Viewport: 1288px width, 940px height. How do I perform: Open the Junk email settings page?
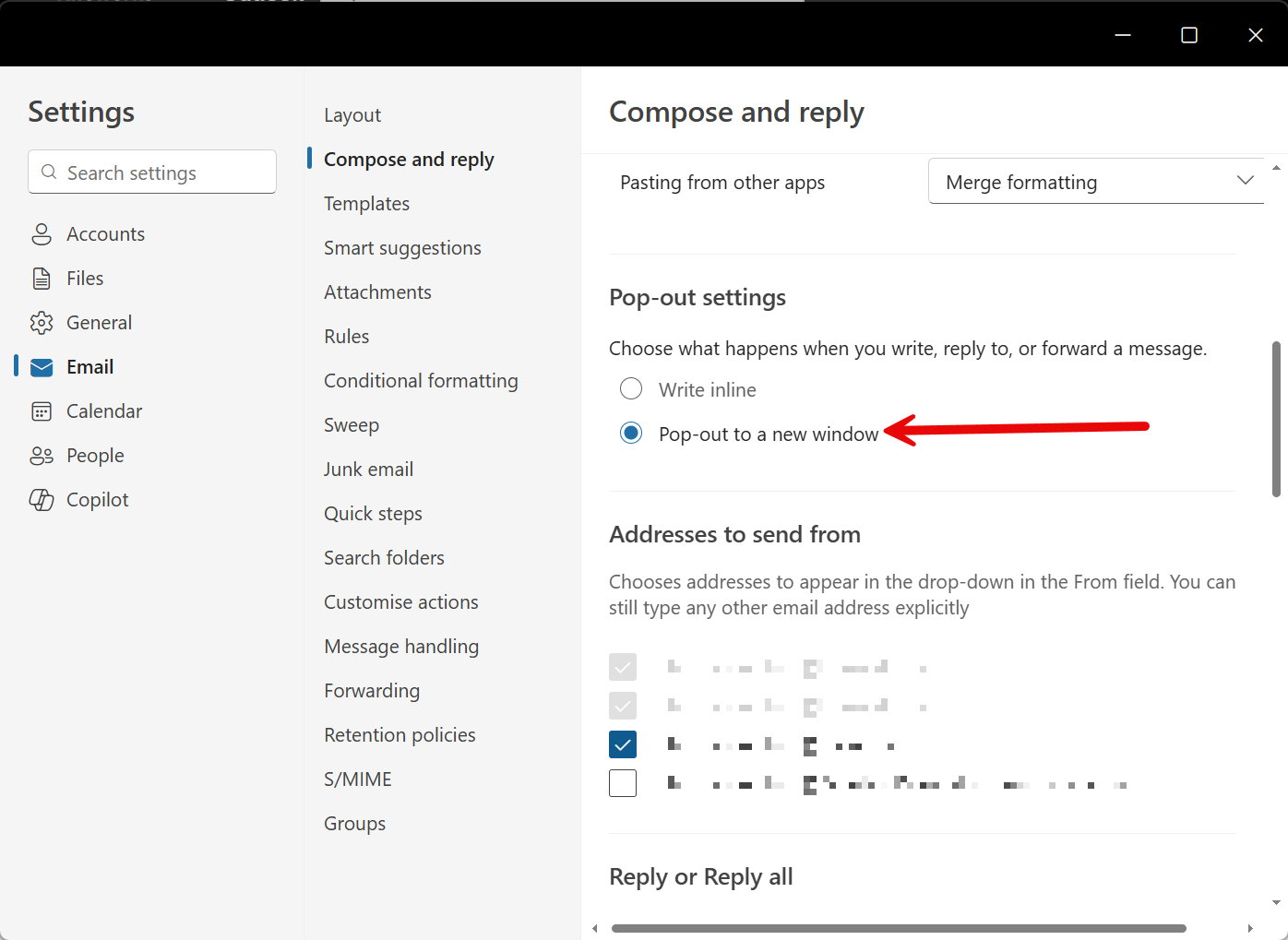coord(368,470)
